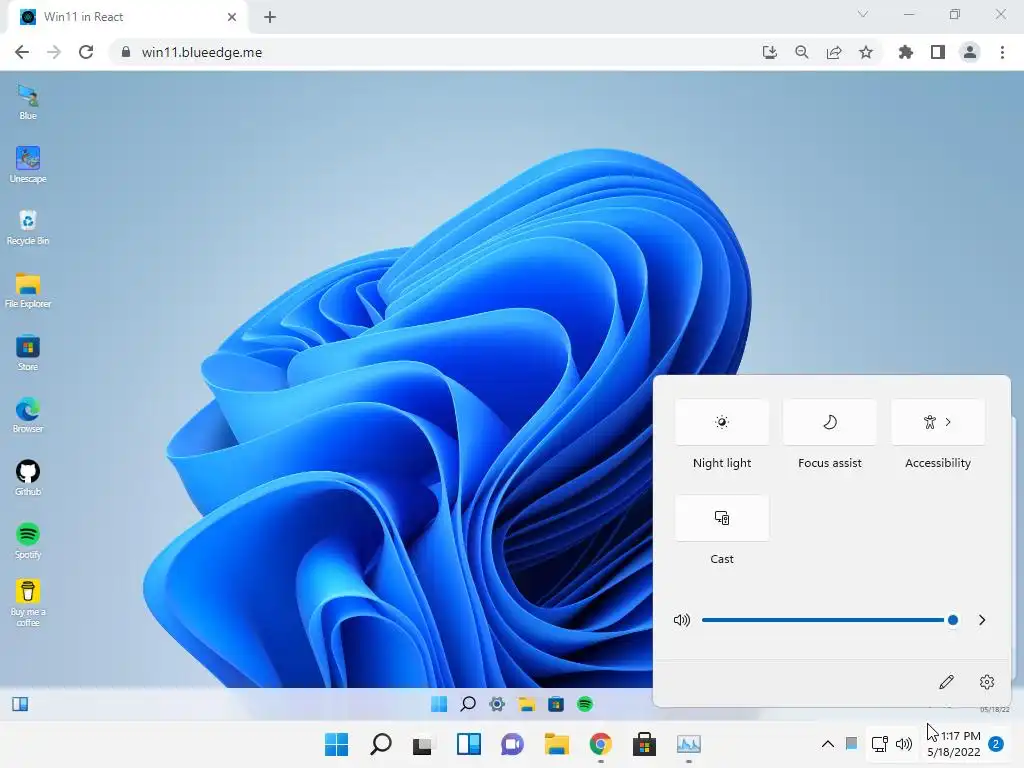Reload the win11.blueedge.me page
Screen dimensions: 1024x768
pyautogui.click(x=86, y=52)
